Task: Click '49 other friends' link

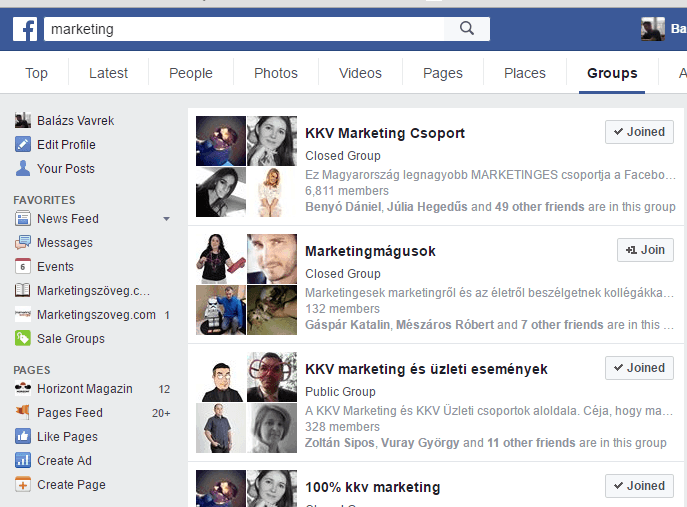Action: (x=540, y=207)
